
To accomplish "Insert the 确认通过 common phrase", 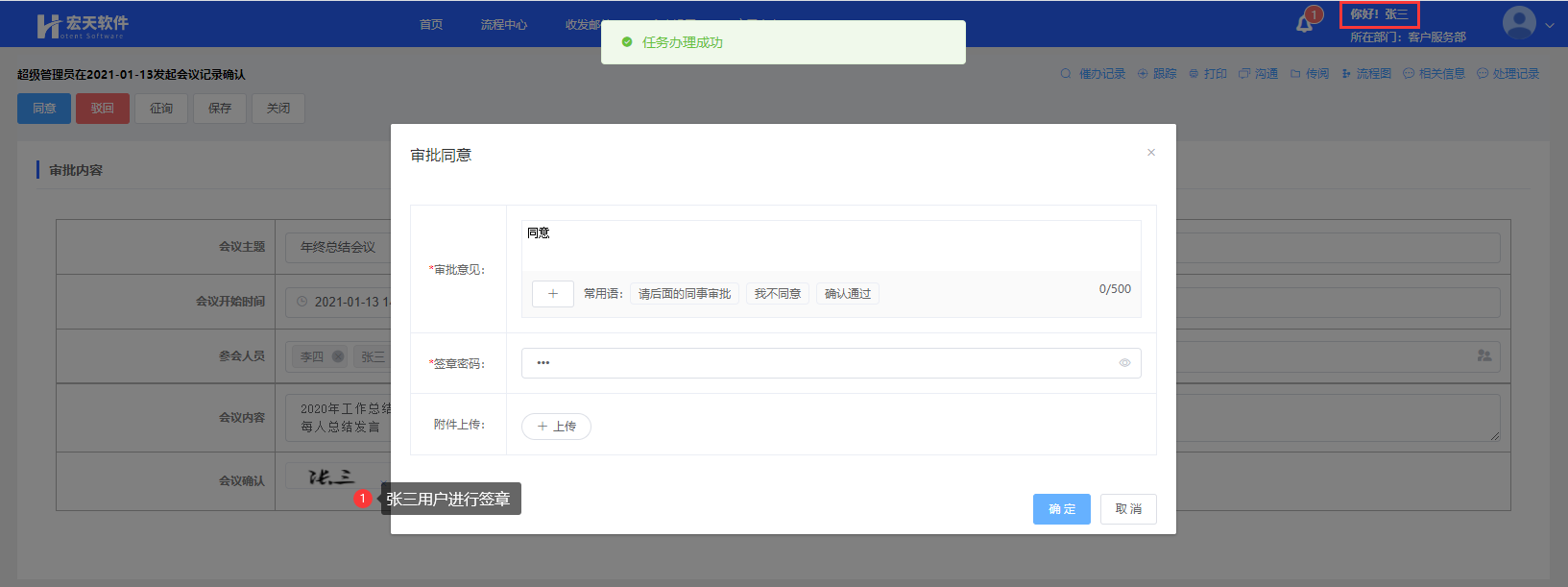I will coord(847,294).
